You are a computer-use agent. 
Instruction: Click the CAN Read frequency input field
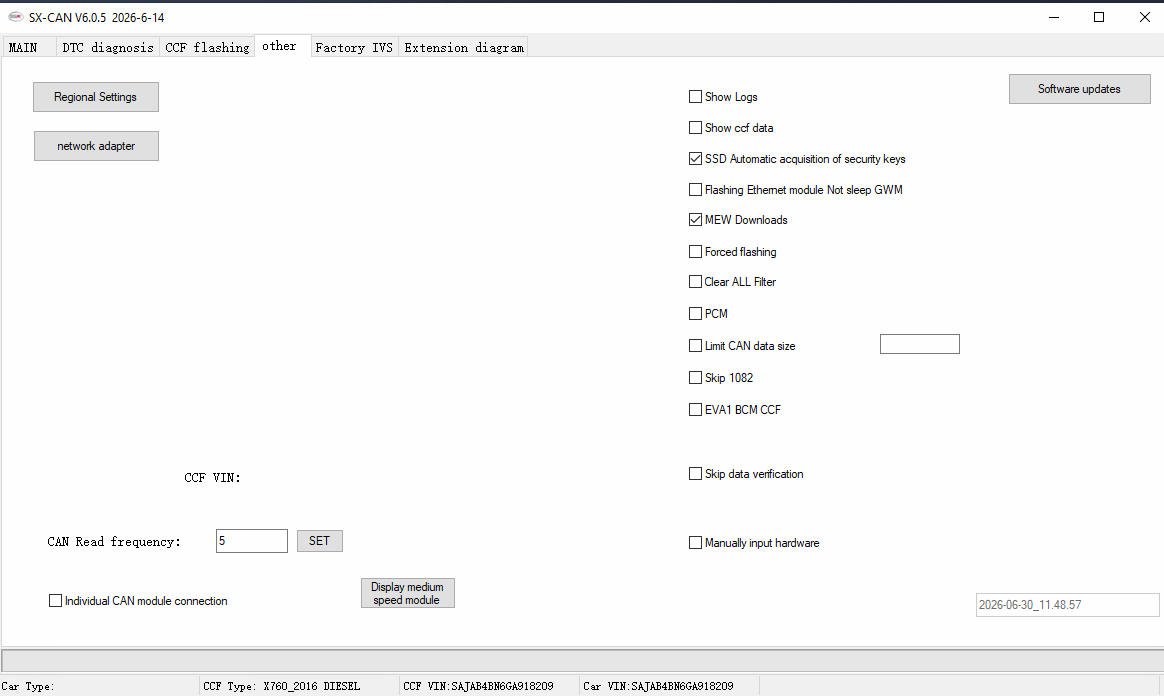point(252,541)
